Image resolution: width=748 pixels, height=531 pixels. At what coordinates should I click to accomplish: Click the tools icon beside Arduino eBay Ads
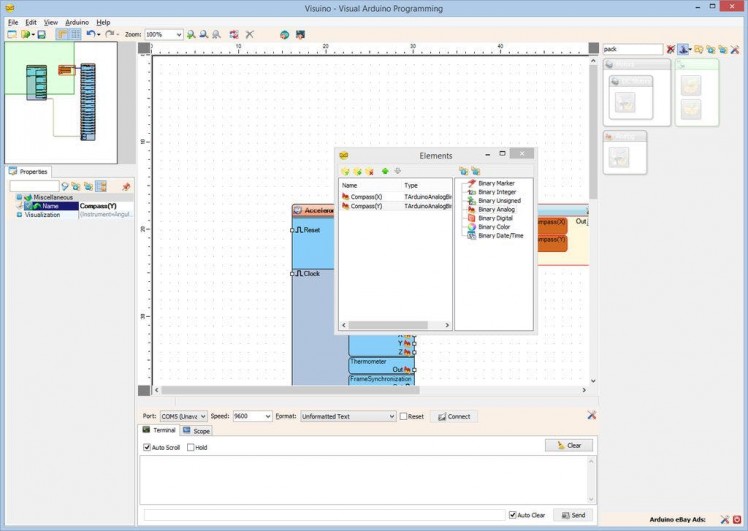point(725,520)
